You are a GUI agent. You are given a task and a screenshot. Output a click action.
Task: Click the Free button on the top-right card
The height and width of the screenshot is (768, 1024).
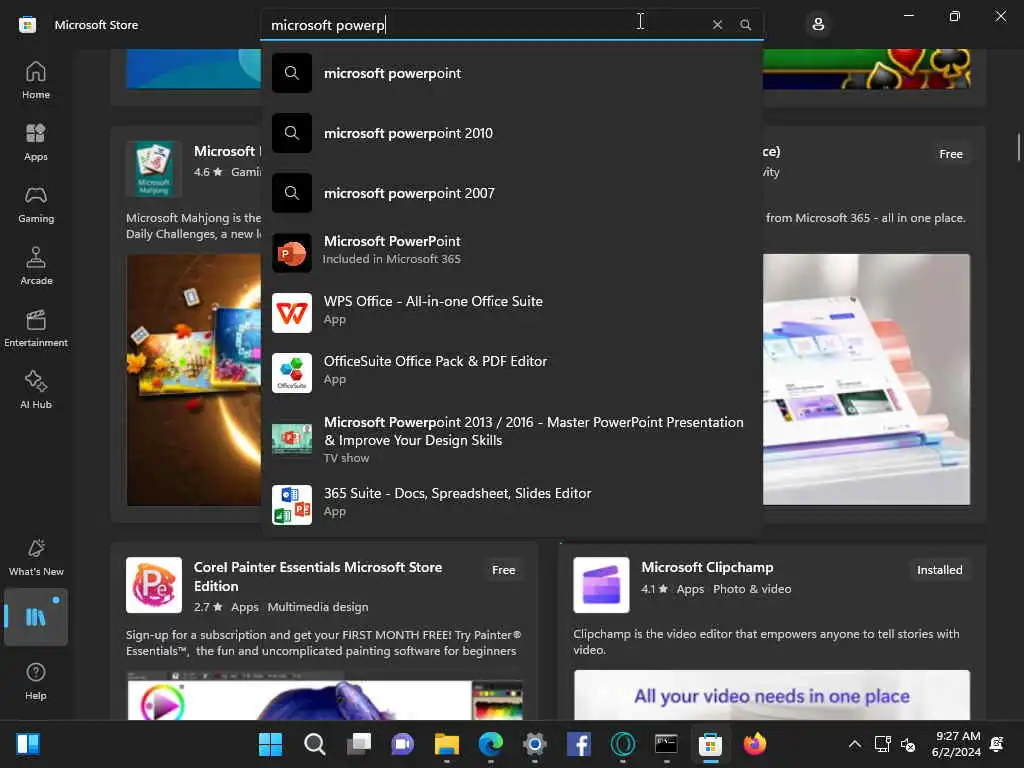951,154
